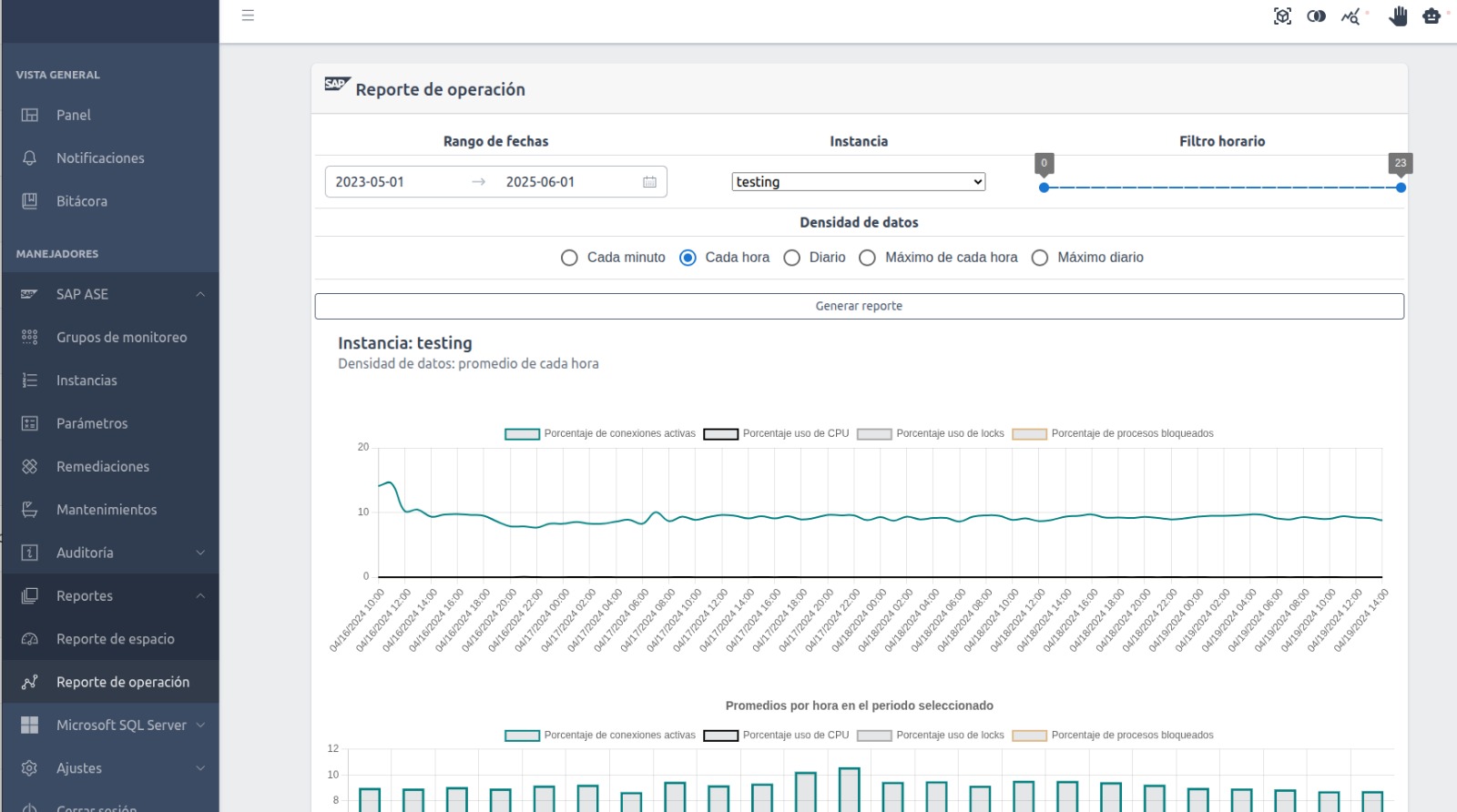Select the Cada minuto radio button

pos(569,258)
